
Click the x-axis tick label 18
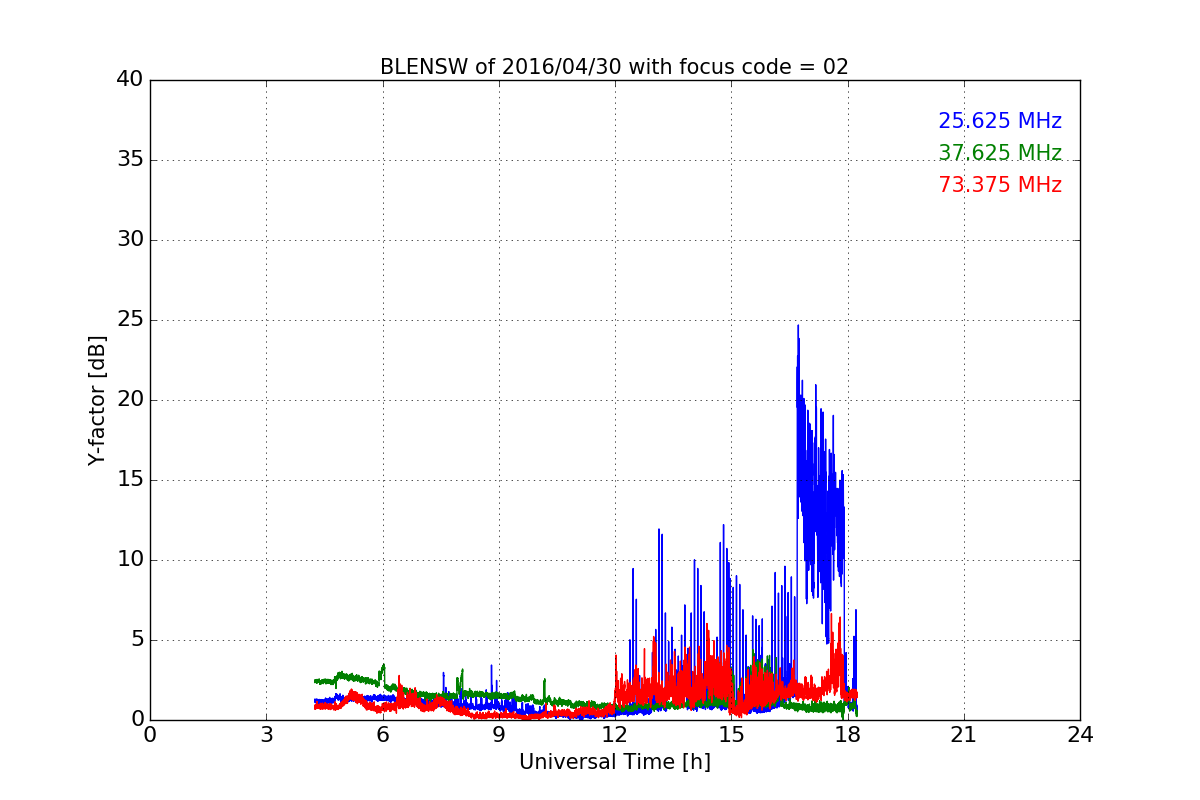(847, 734)
